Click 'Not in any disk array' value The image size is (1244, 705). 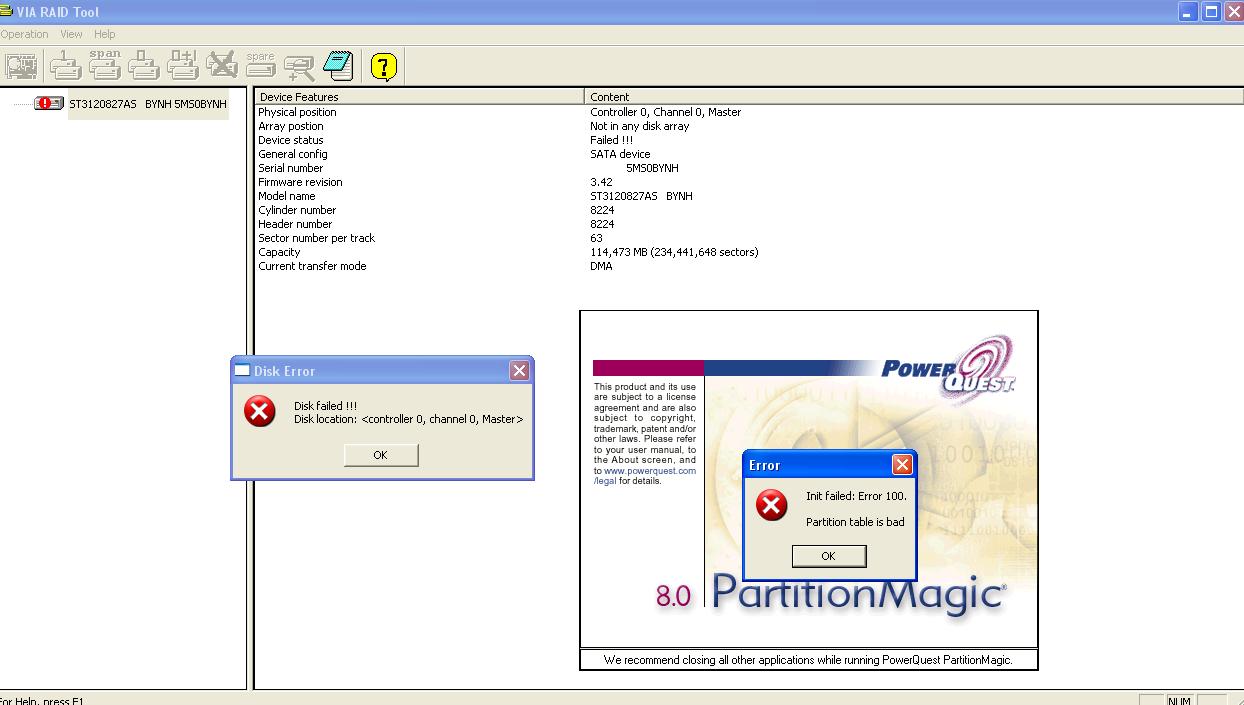pos(640,126)
